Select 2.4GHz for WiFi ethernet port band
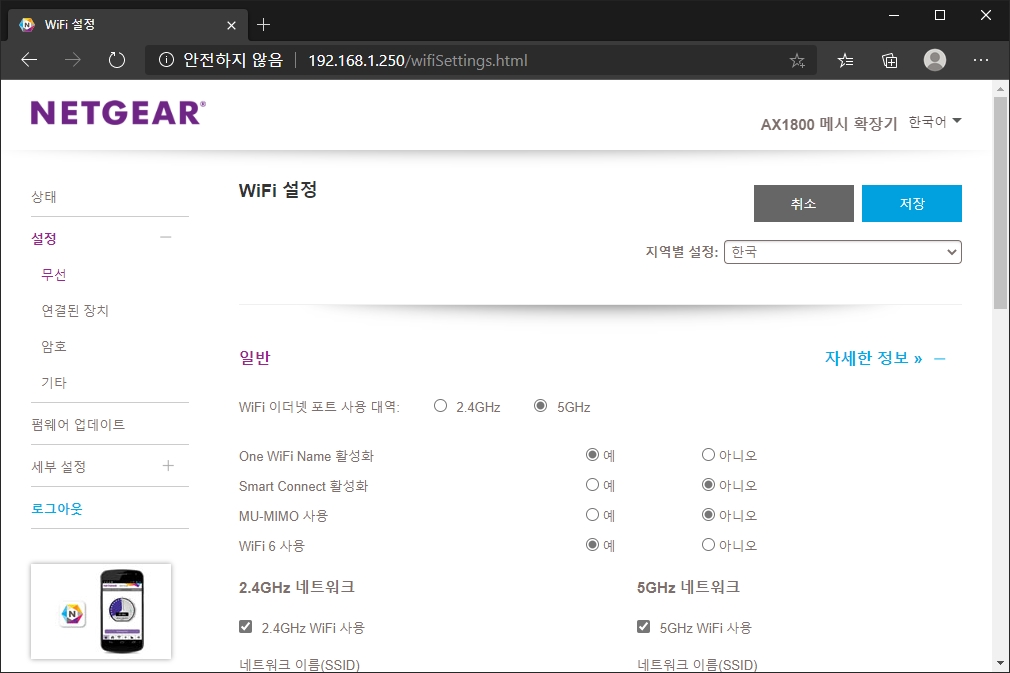1010x673 pixels. [x=441, y=406]
